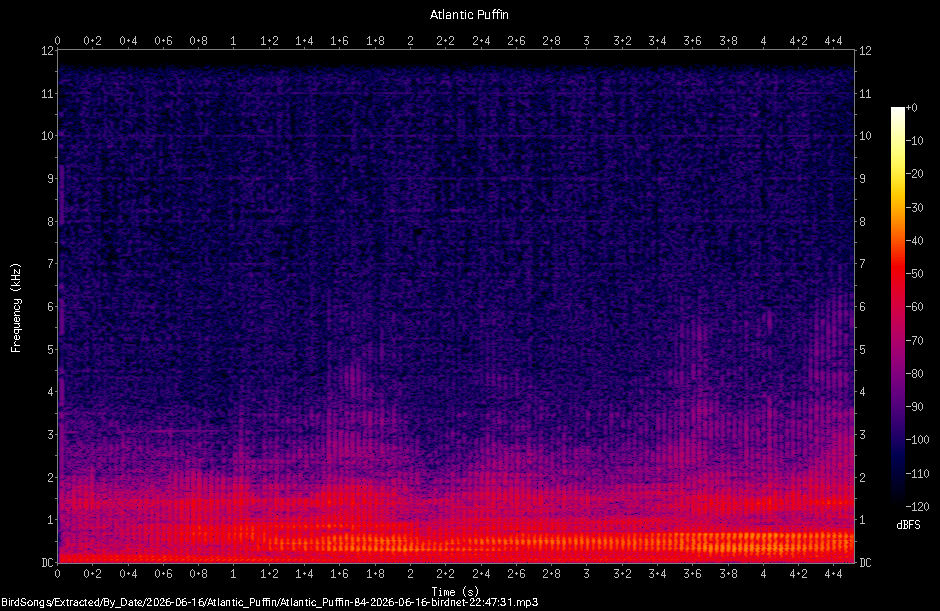Click "0·2" tick on the top time axis
Screen dimensions: 940x611
pyautogui.click(x=92, y=41)
